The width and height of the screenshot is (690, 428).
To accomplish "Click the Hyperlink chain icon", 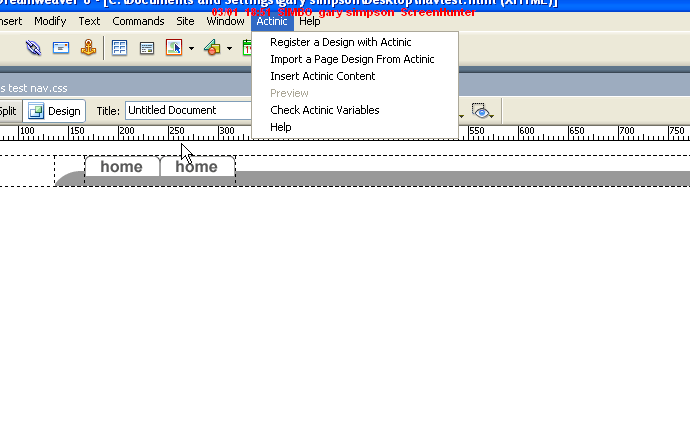I will click(34, 48).
